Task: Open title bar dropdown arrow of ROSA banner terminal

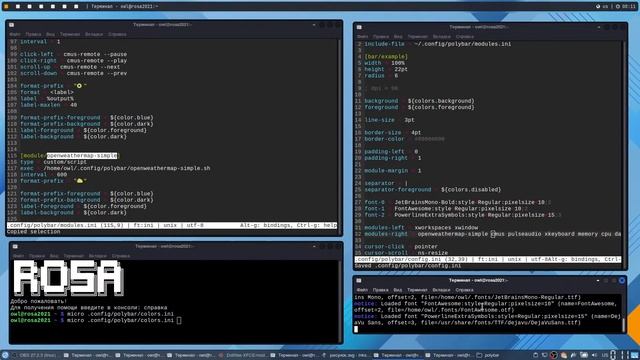Action: pyautogui.click(x=314, y=247)
